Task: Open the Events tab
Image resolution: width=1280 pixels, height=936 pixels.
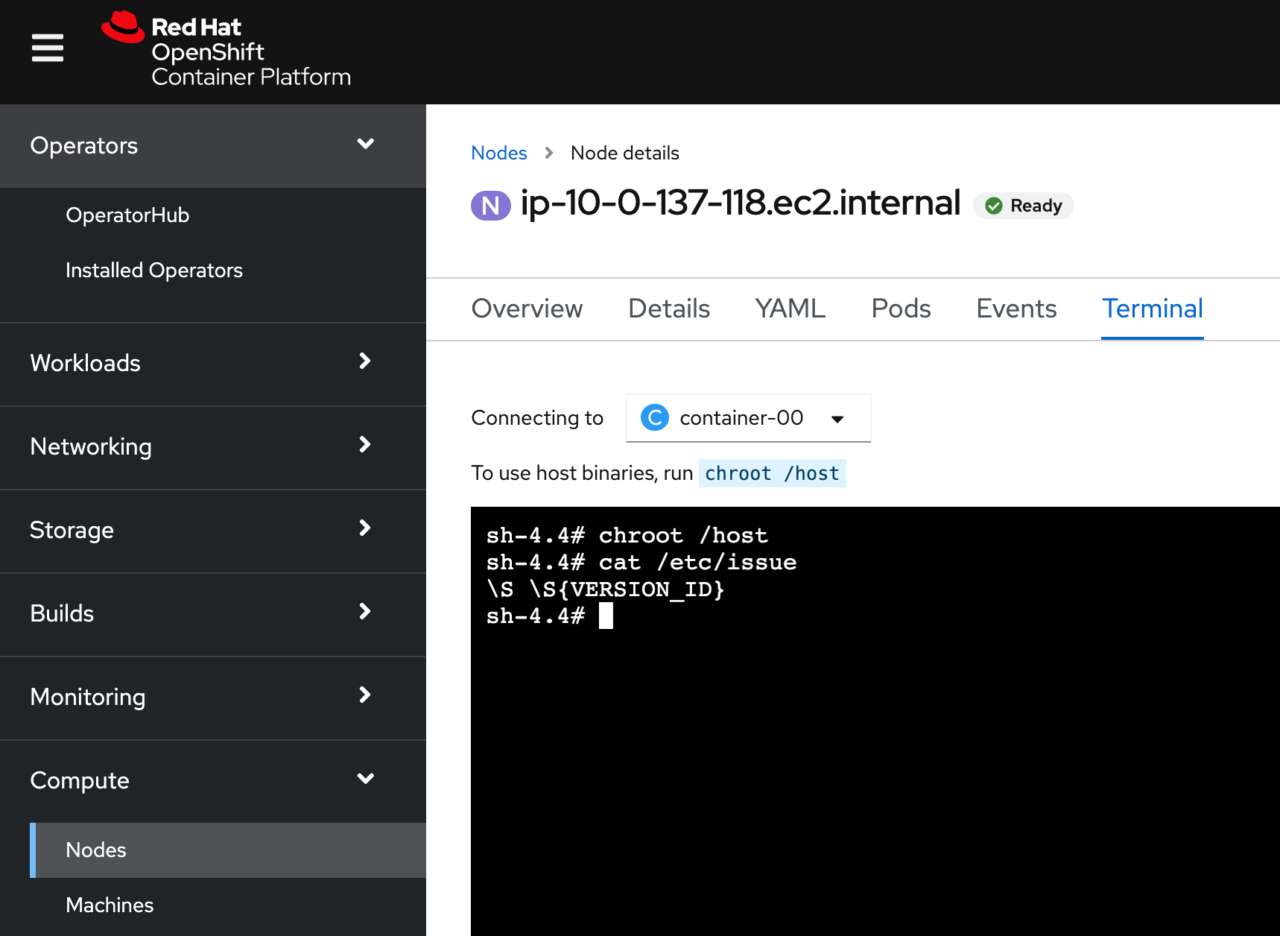Action: coord(1016,309)
